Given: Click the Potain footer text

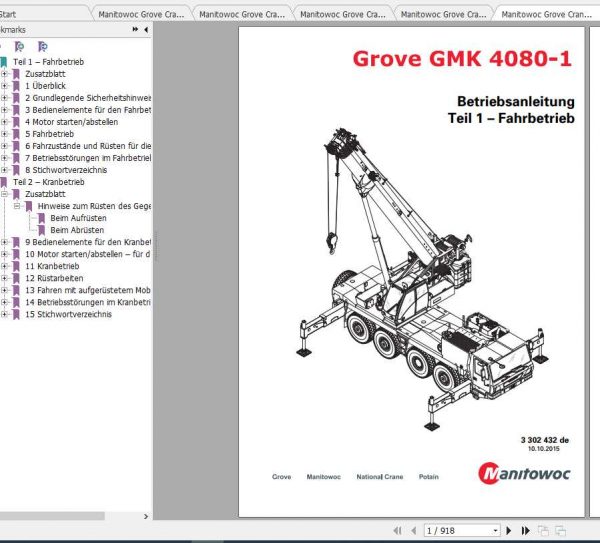Looking at the screenshot, I should pos(429,477).
